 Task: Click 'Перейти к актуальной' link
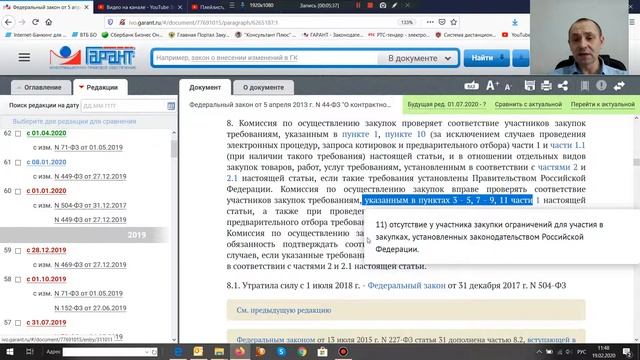tap(602, 104)
